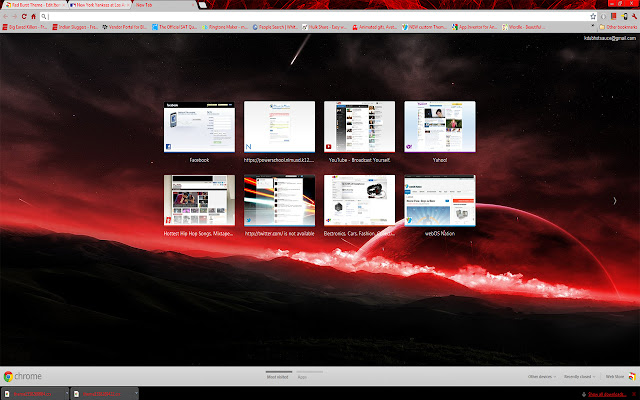640x400 pixels.
Task: Open the webOS Nation thumbnail
Action: tap(440, 200)
